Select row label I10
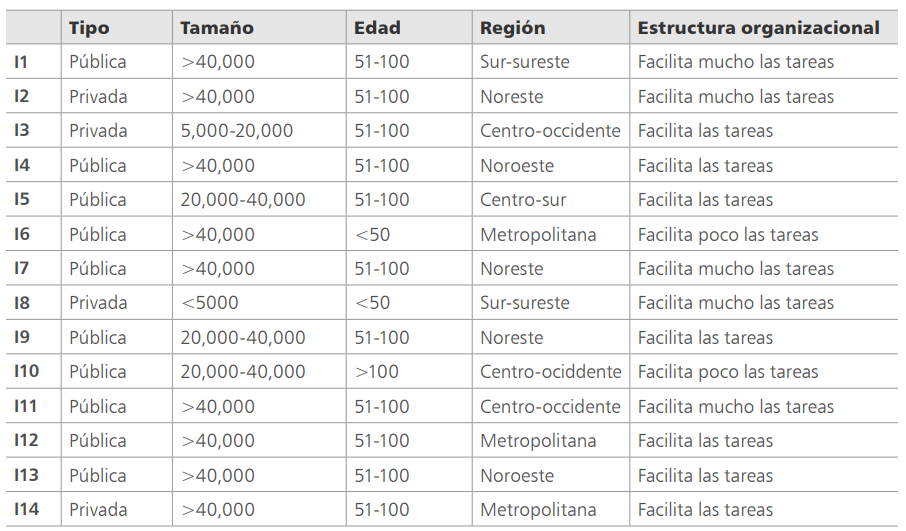Screen dimensions: 906x531 coord(27,372)
